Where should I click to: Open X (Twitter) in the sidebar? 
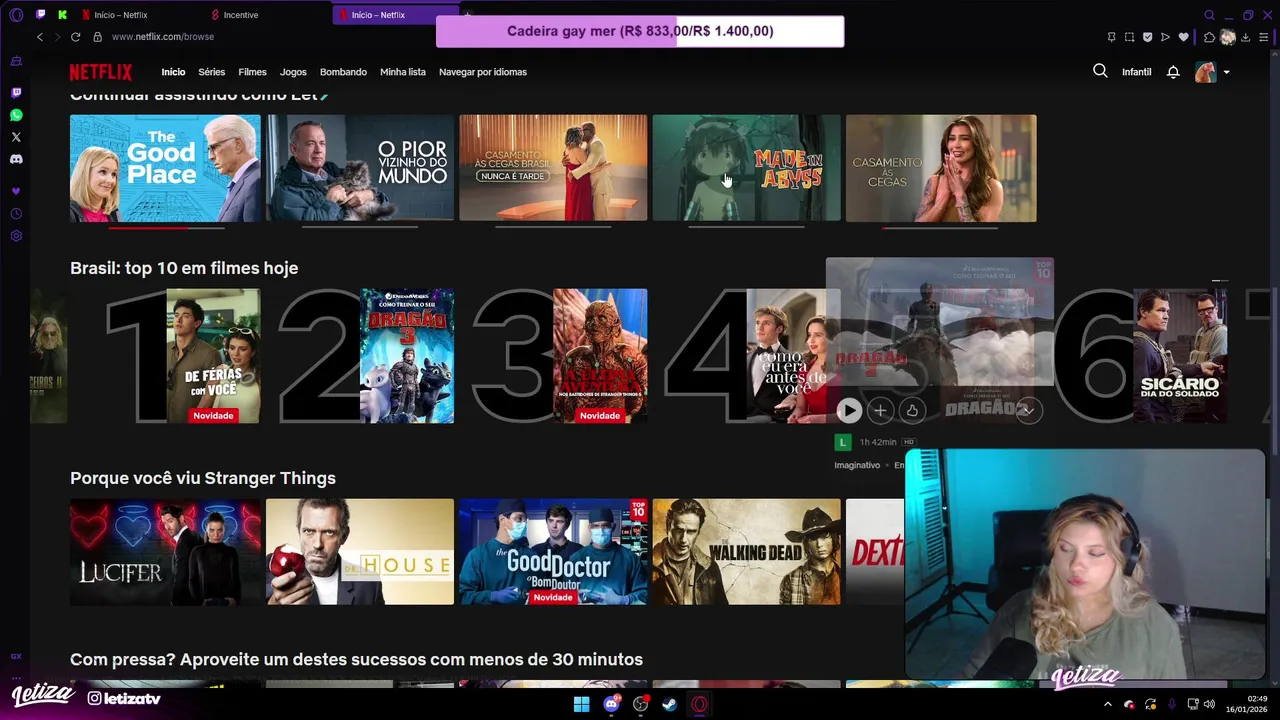(x=16, y=137)
